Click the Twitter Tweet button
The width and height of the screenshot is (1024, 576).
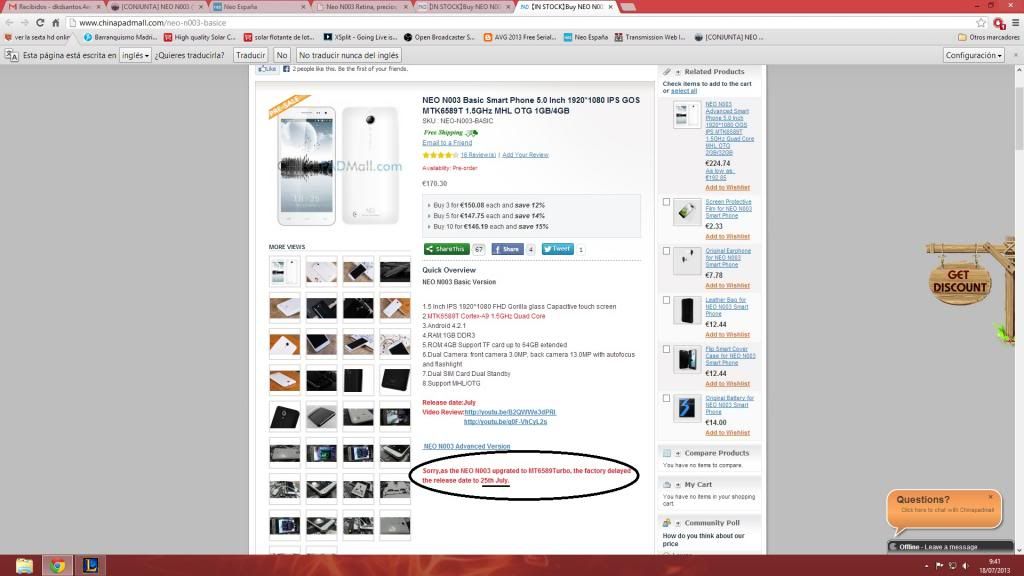pyautogui.click(x=557, y=249)
